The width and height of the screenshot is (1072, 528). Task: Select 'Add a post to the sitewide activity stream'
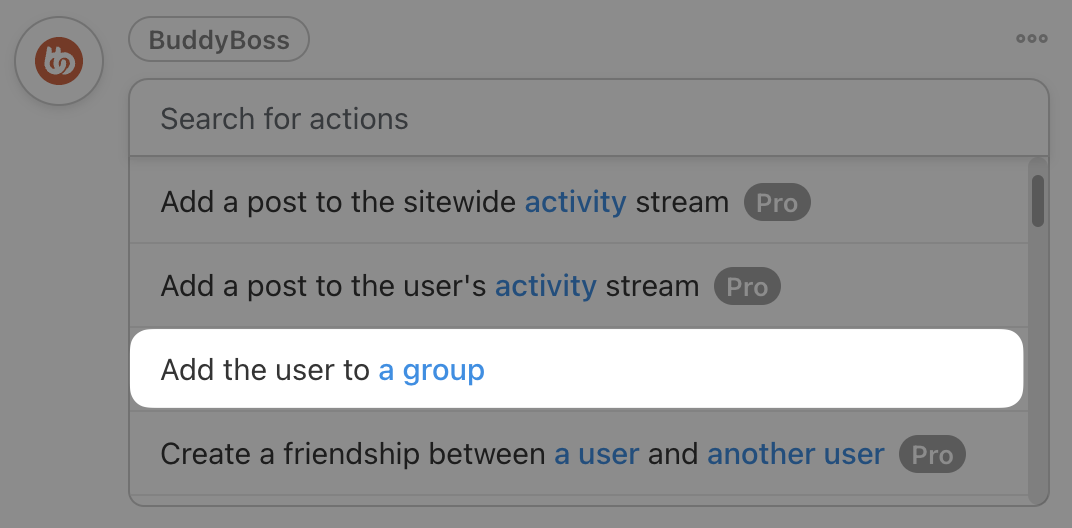tap(579, 202)
